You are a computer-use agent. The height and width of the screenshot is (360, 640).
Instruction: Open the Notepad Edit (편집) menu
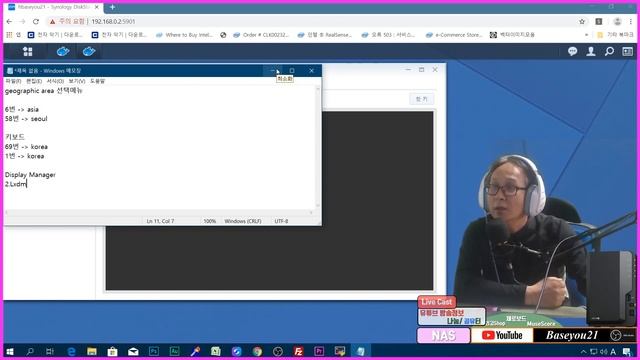[34, 81]
